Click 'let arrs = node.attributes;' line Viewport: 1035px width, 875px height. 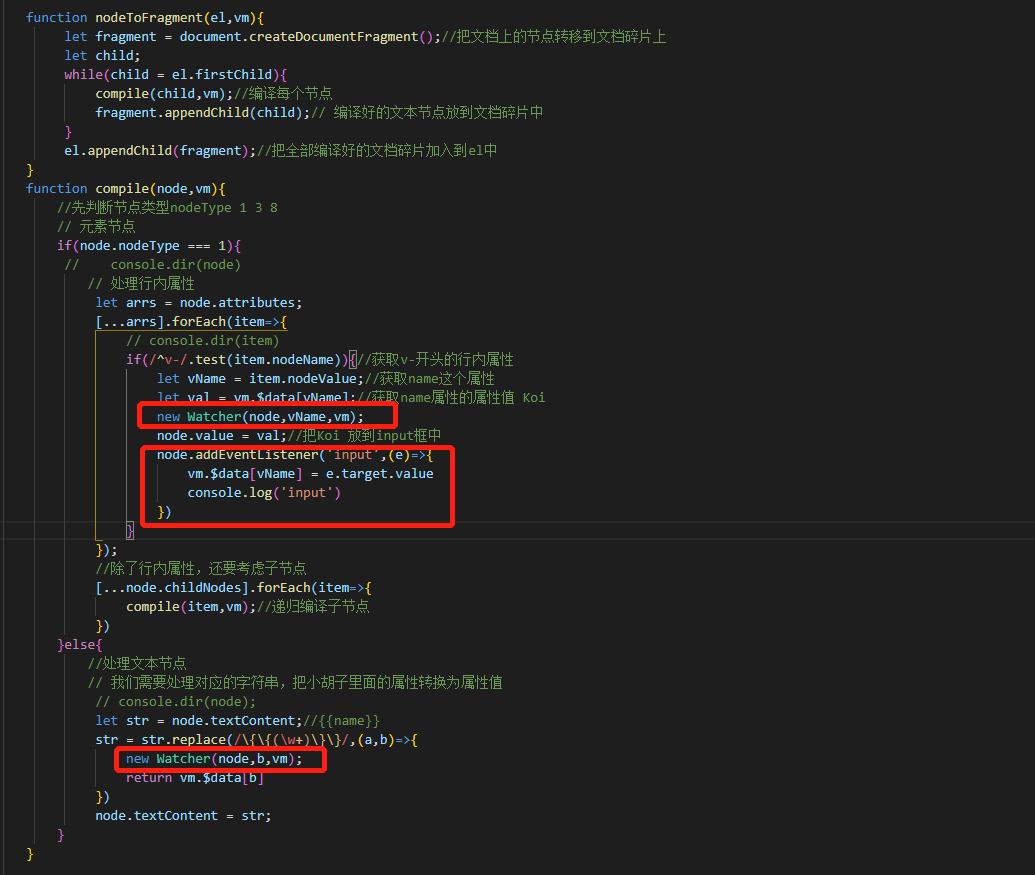(x=199, y=303)
